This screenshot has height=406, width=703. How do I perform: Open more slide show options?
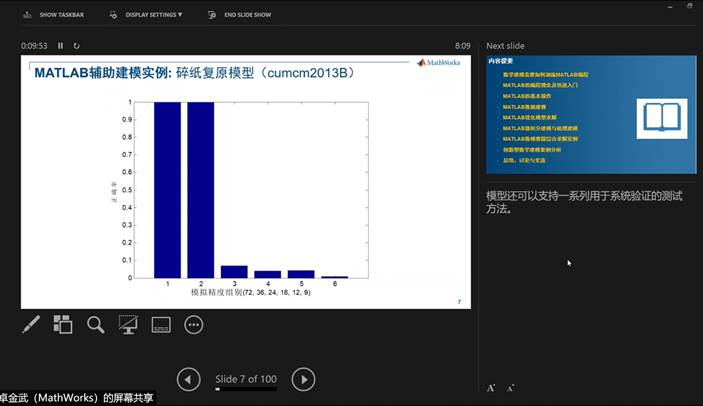point(194,324)
